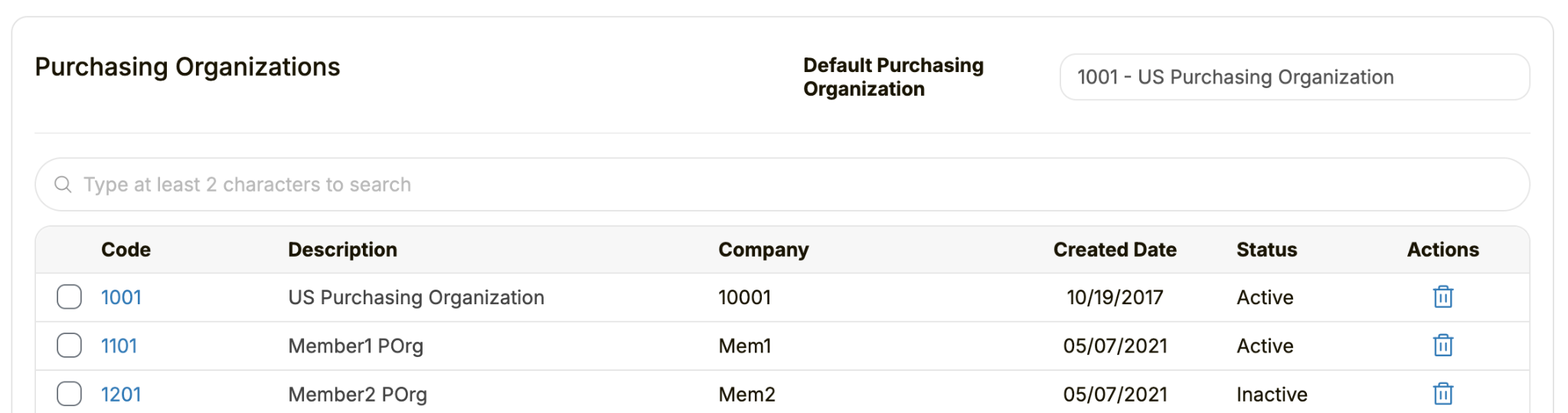Viewport: 1568px width, 413px height.
Task: Click the search magnifier icon
Action: click(x=63, y=185)
